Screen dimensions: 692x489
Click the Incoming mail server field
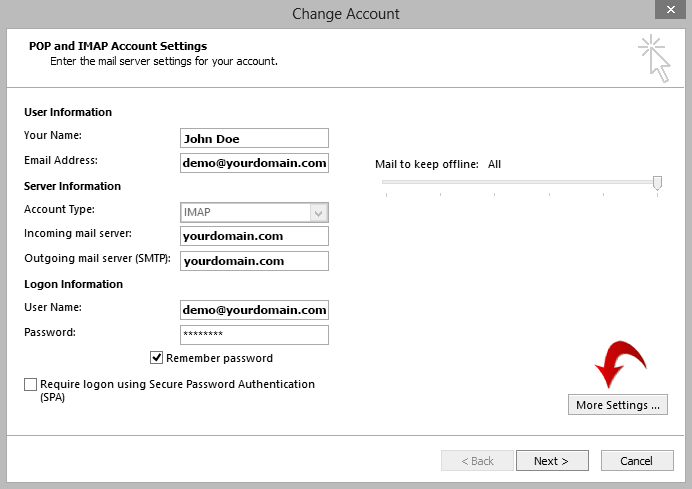coord(254,236)
